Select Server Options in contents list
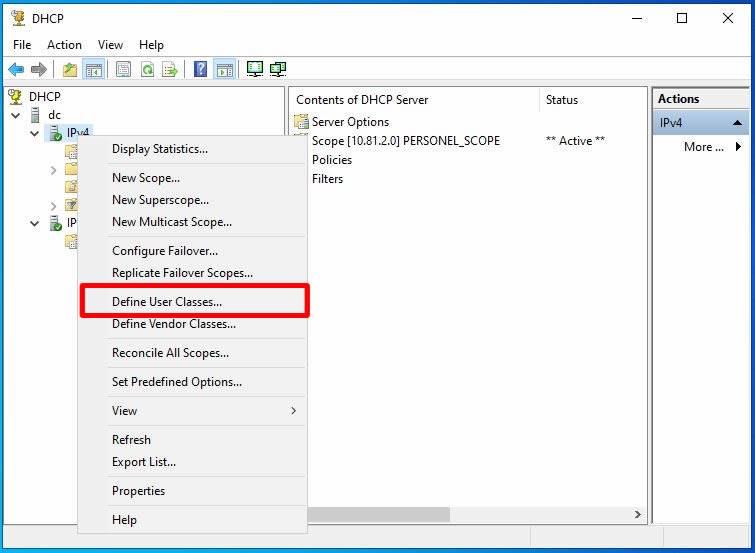This screenshot has height=553, width=755. pyautogui.click(x=350, y=122)
